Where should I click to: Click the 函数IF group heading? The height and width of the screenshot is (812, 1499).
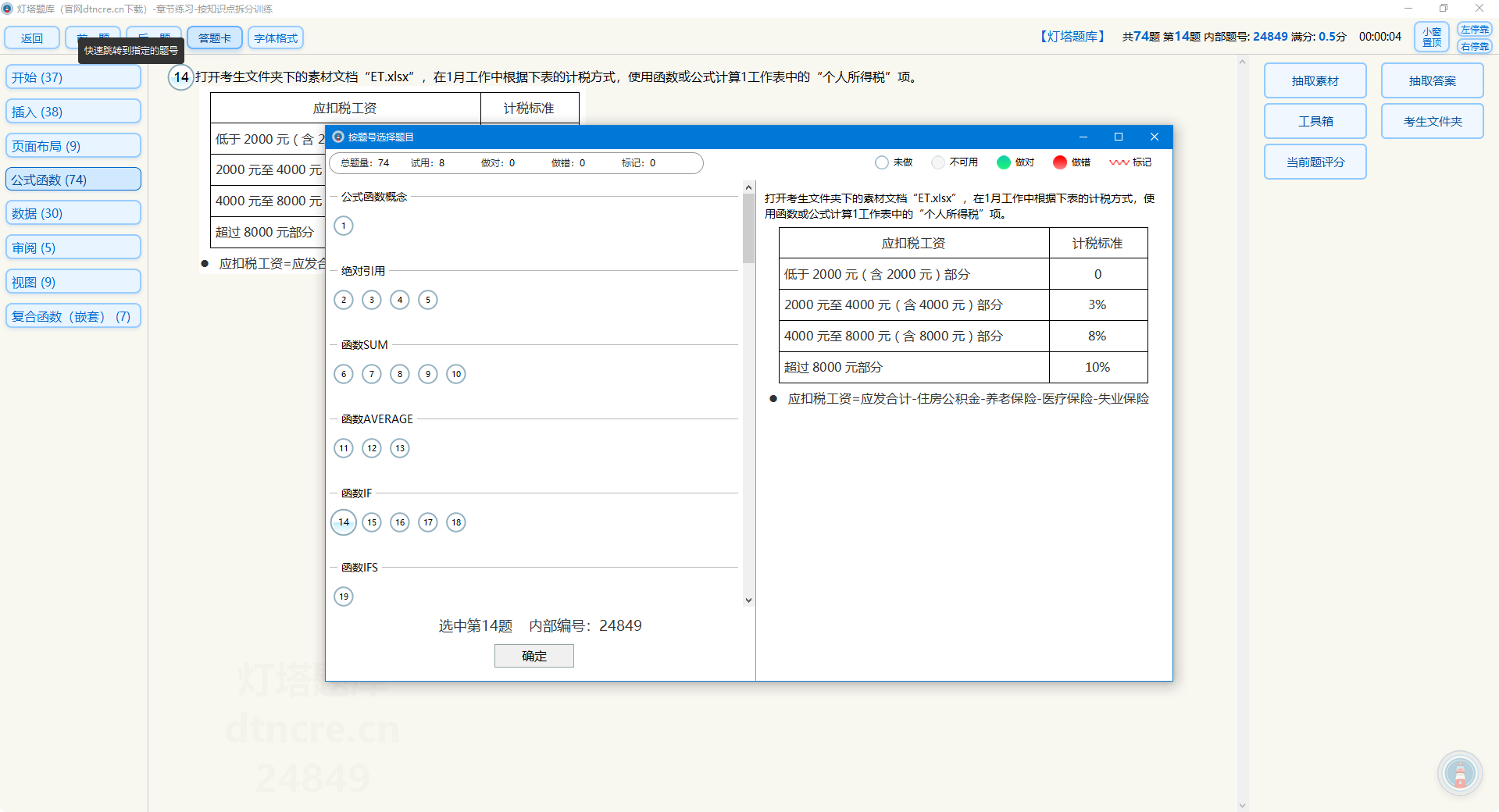357,493
